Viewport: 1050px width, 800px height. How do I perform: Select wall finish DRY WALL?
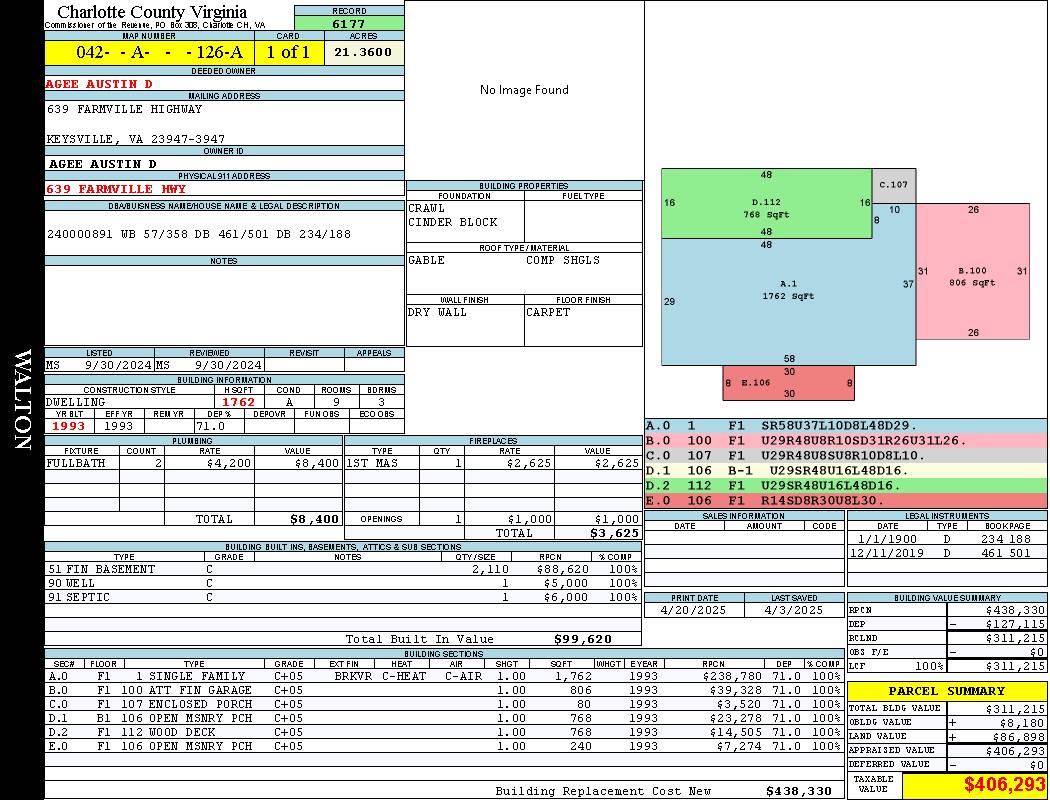click(437, 312)
